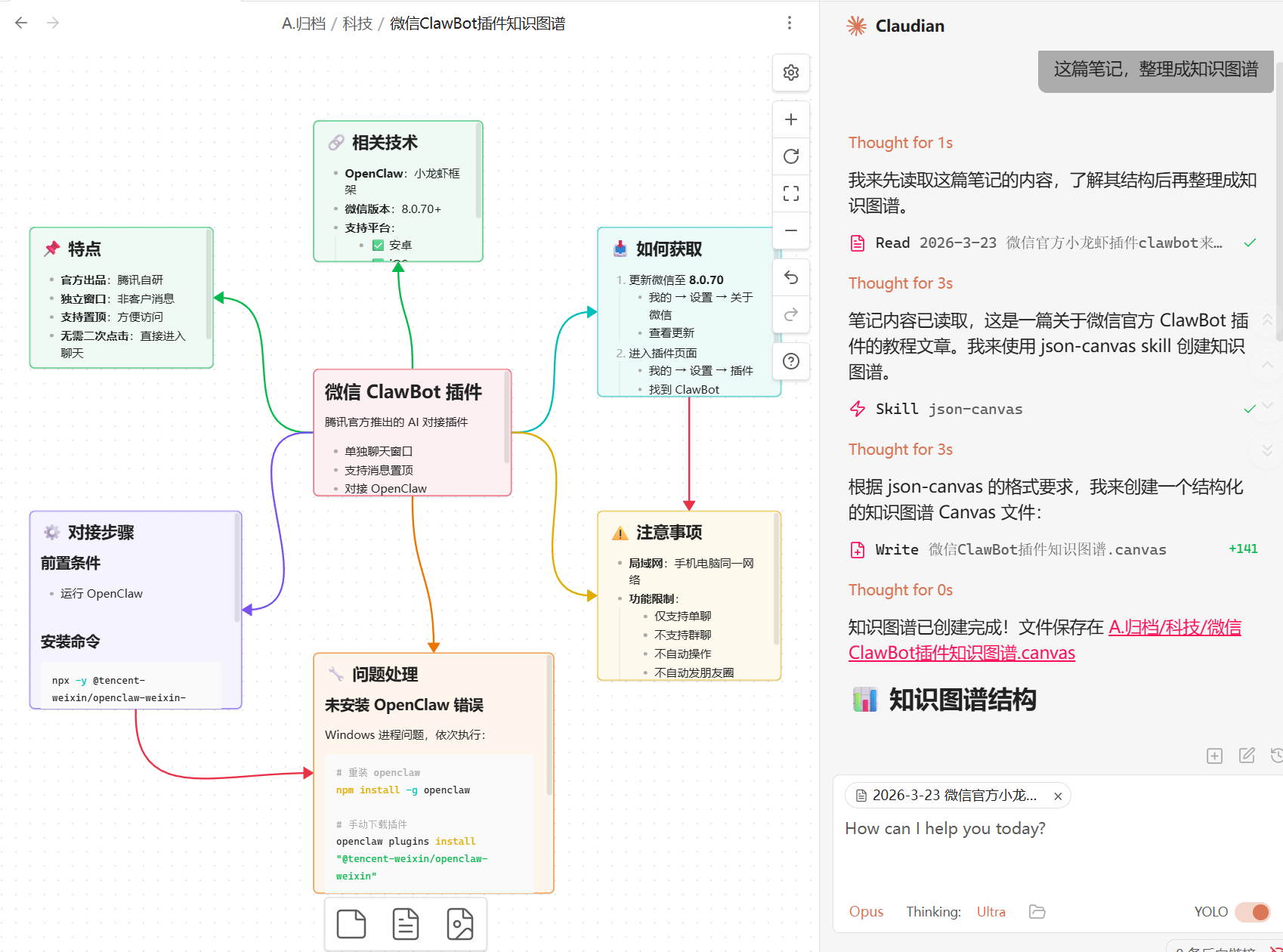Open the three-dot options menu
This screenshot has width=1283, height=952.
[x=790, y=23]
